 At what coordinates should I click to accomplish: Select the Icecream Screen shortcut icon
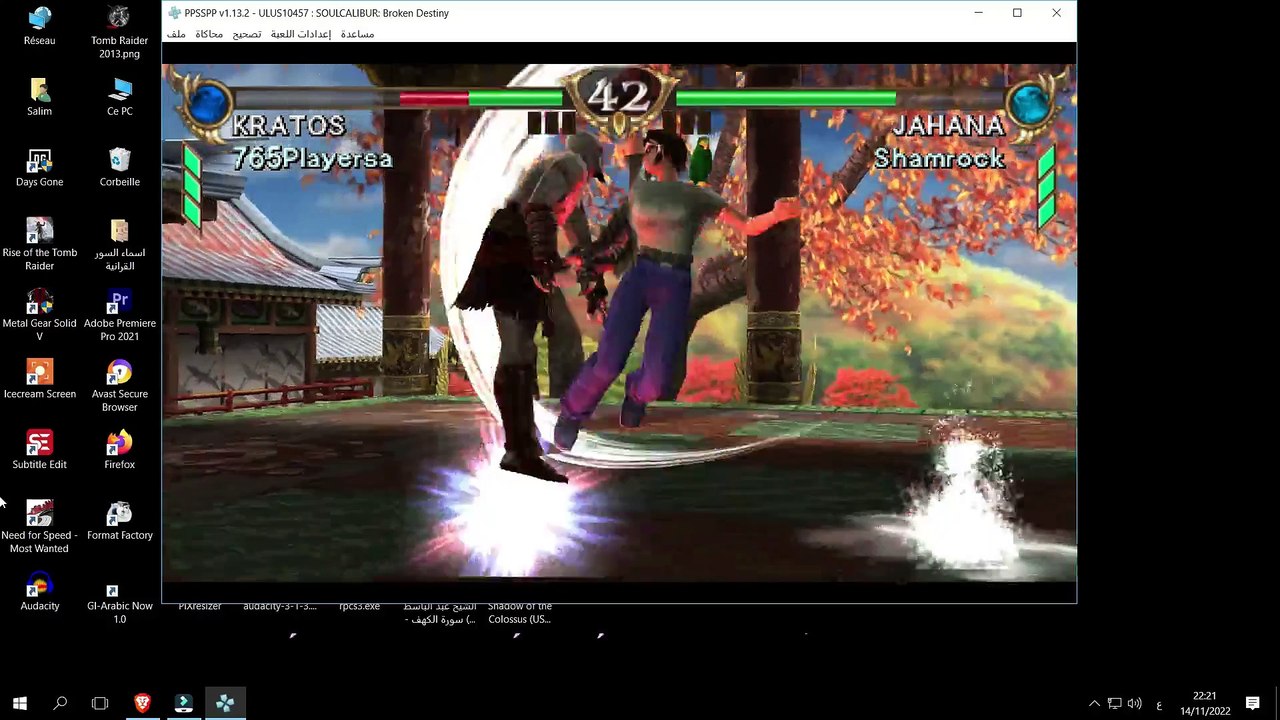(40, 380)
